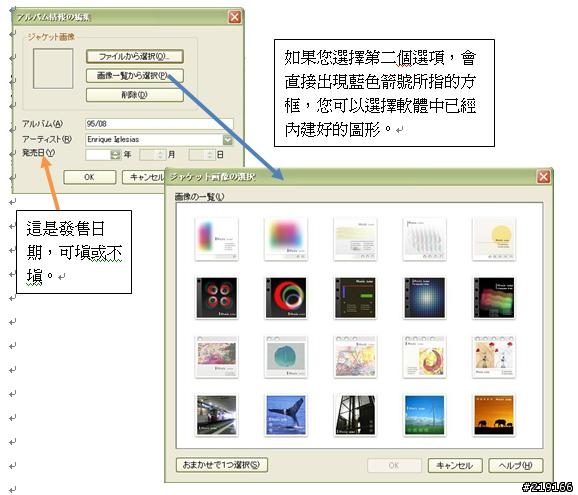Viewport: 578px width, 495px height.
Task: Close the jacket image selection dialog
Action: (x=543, y=177)
